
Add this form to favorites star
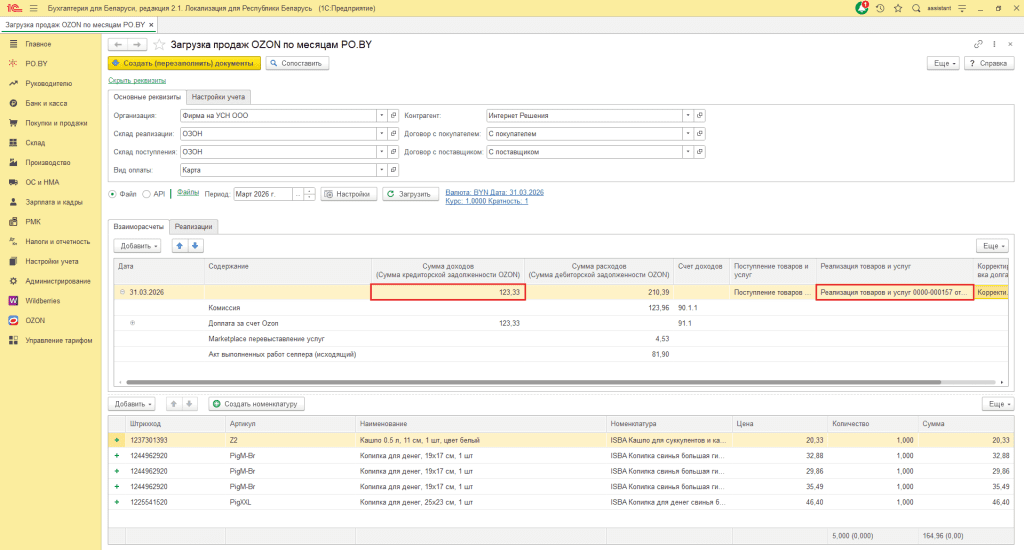point(159,44)
